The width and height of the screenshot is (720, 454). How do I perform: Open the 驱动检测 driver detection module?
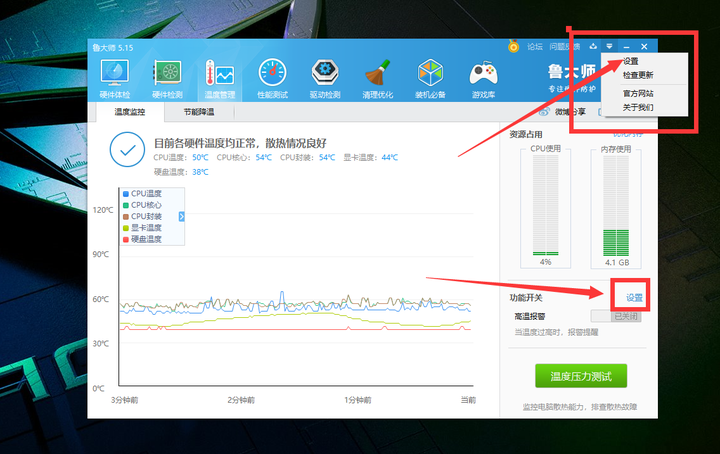coord(325,79)
